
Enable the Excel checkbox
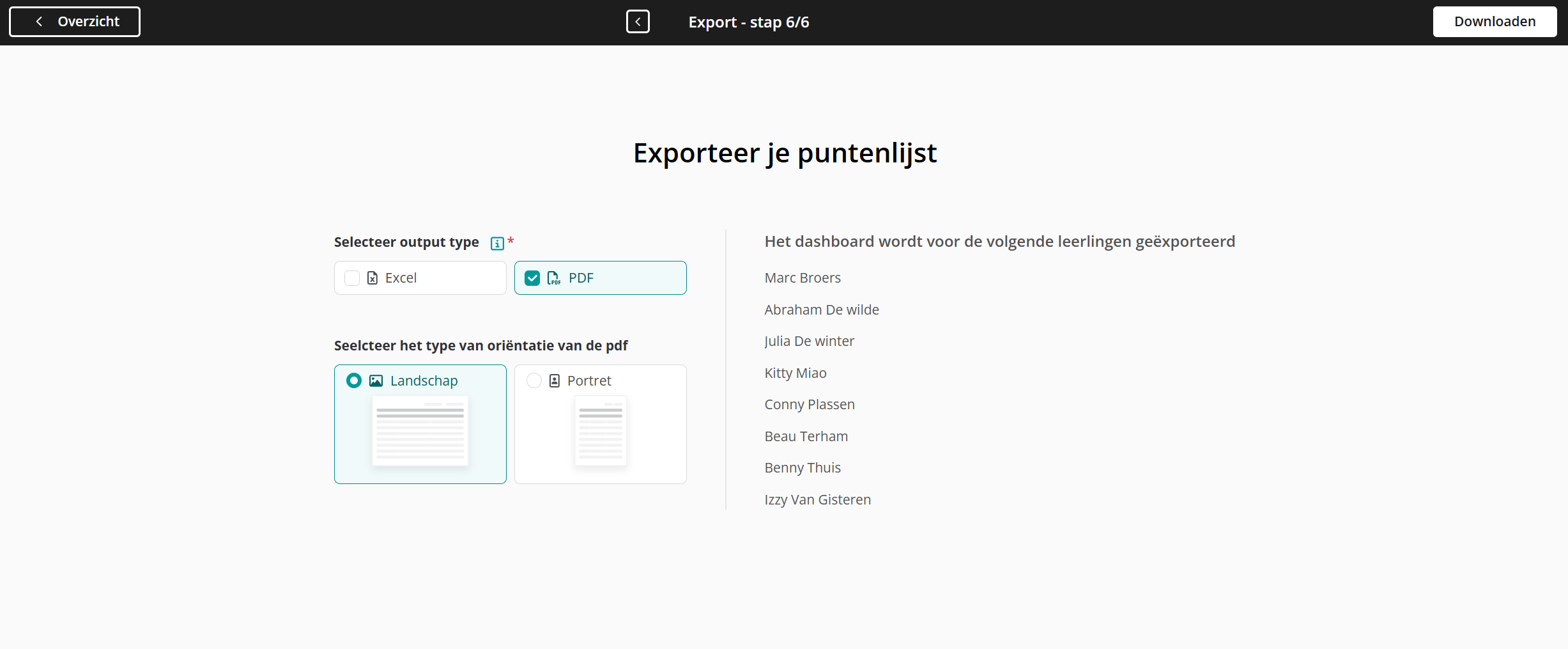coord(352,278)
